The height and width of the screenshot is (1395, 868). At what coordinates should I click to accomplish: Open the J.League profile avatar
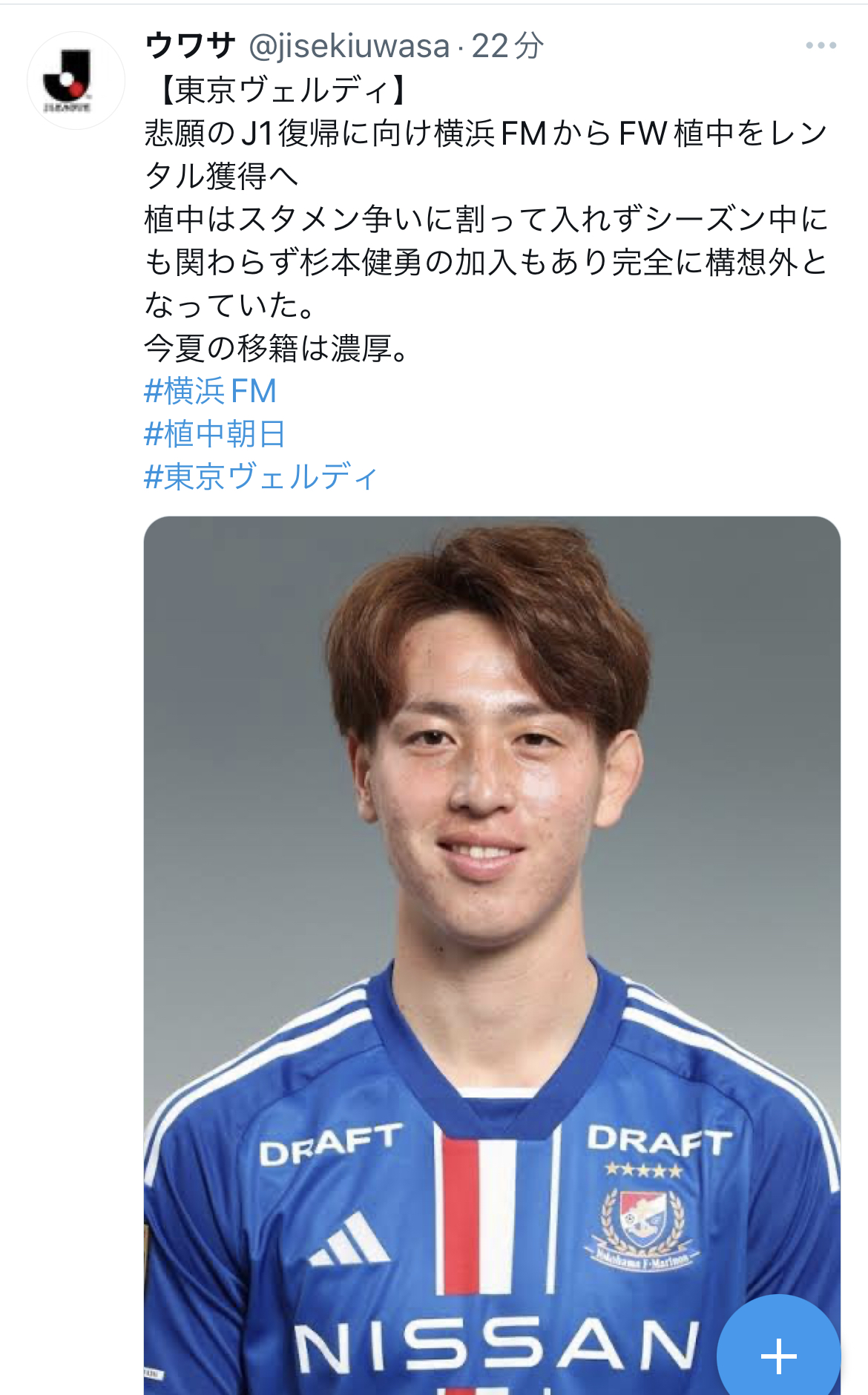[x=76, y=80]
